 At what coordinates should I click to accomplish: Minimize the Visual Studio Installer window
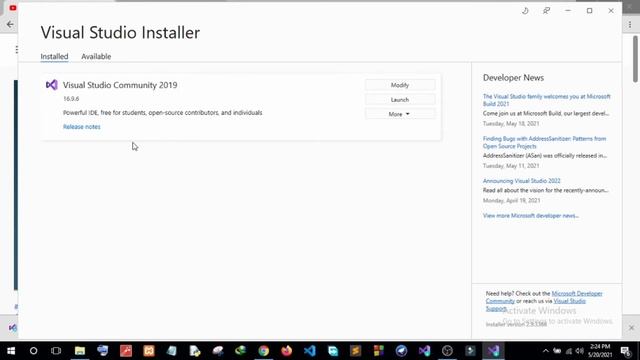click(x=568, y=11)
